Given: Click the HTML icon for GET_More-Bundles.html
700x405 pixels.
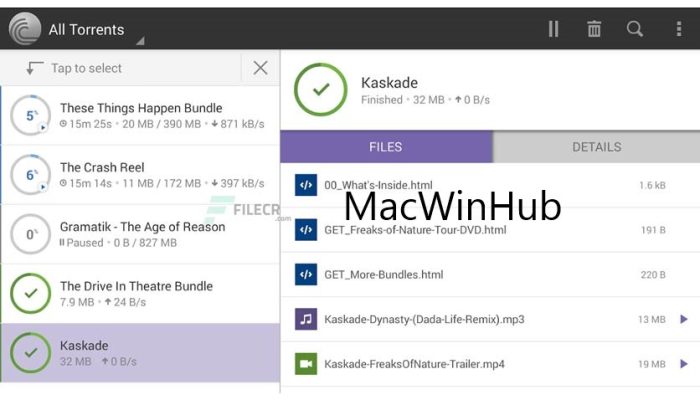Looking at the screenshot, I should (306, 274).
